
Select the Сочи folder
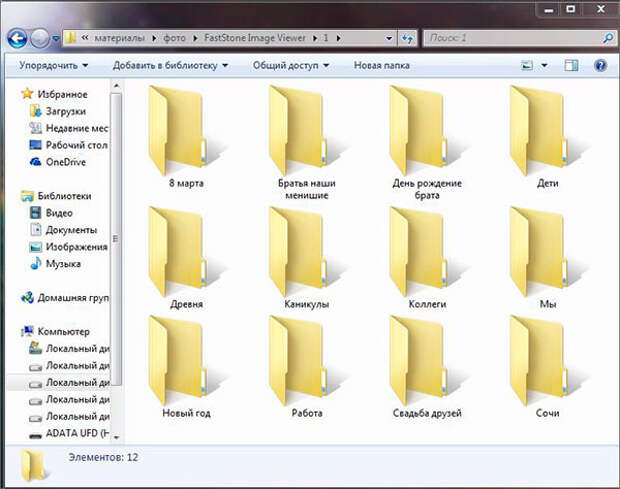tap(547, 368)
